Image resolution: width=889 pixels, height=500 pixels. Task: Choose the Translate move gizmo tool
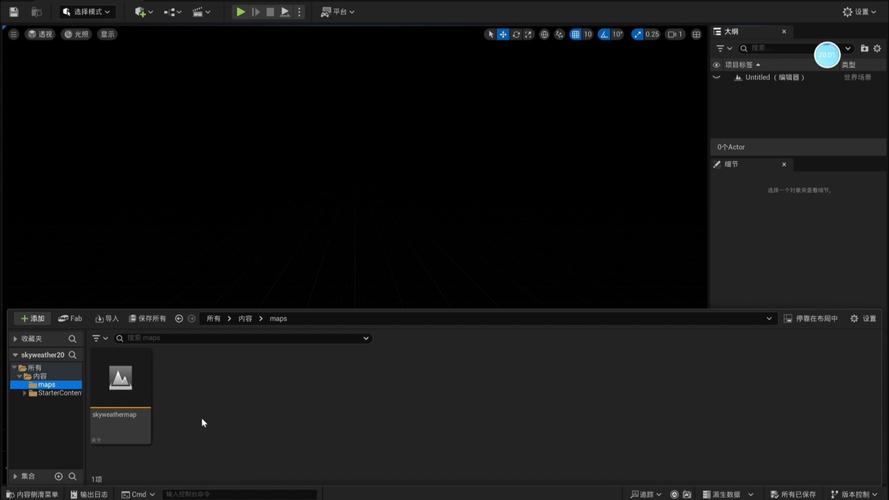[503, 34]
